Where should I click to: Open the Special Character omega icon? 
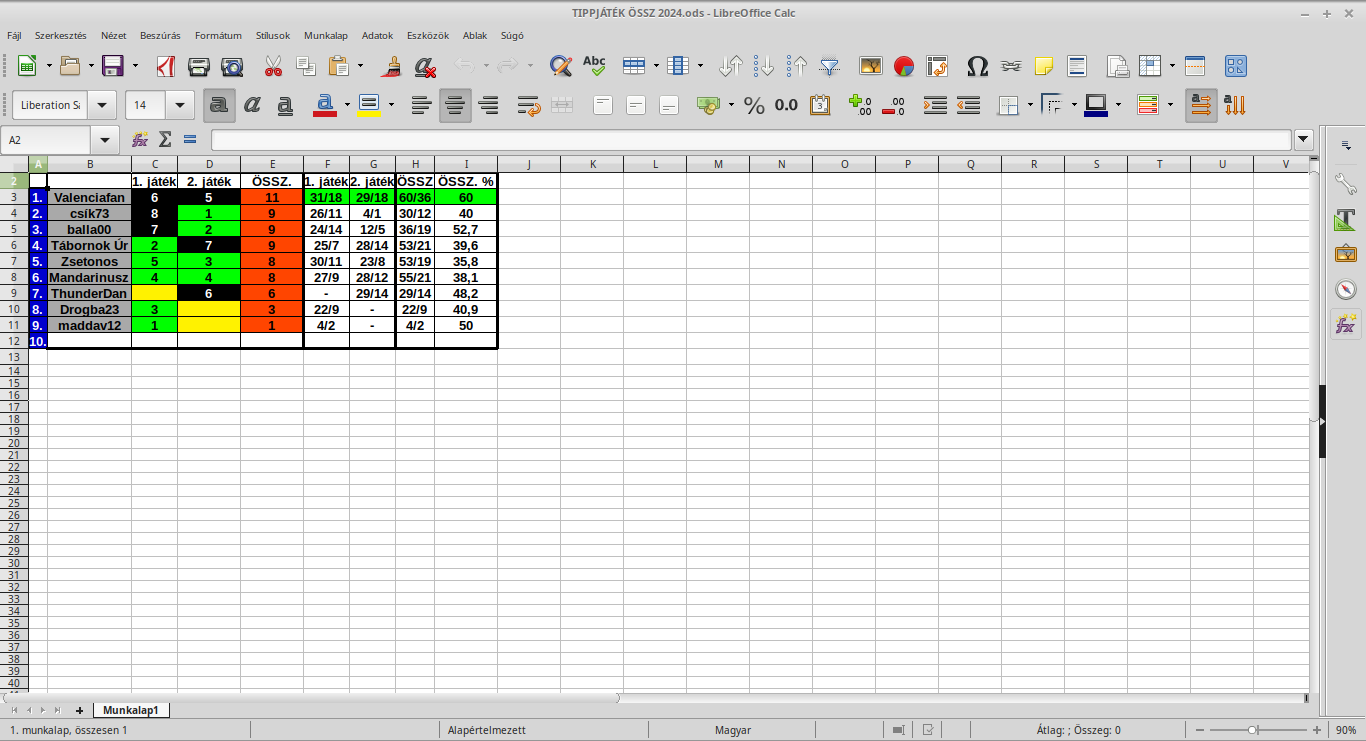pos(978,66)
